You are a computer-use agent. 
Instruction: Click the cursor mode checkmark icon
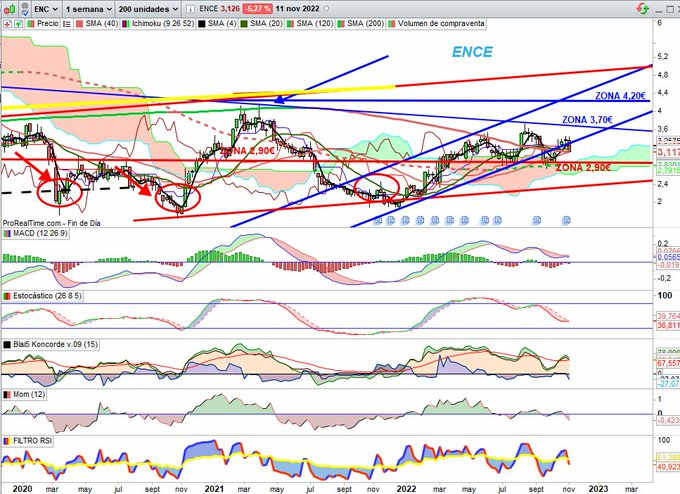coord(25,8)
